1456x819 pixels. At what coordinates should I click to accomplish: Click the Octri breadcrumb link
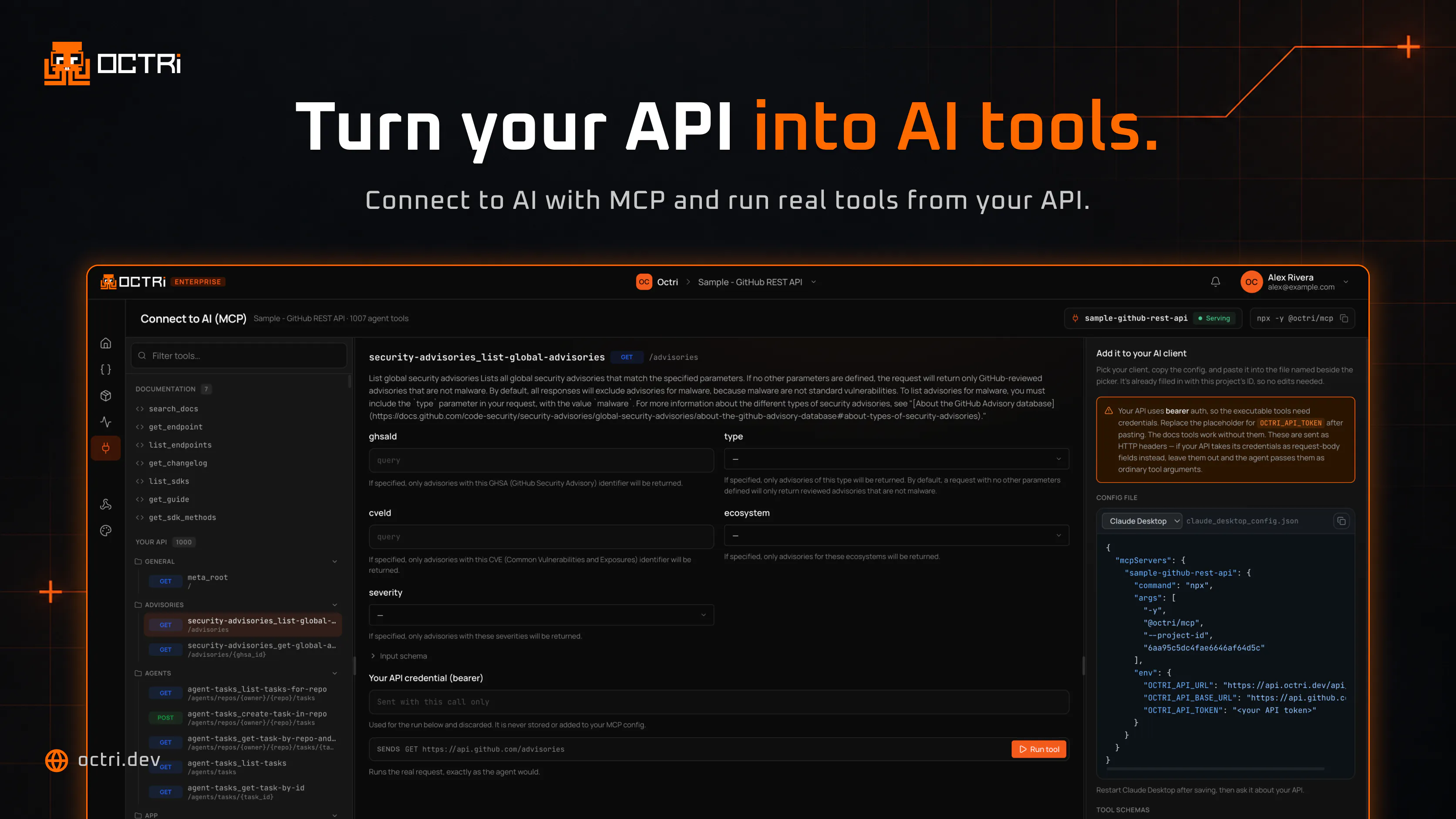667,282
